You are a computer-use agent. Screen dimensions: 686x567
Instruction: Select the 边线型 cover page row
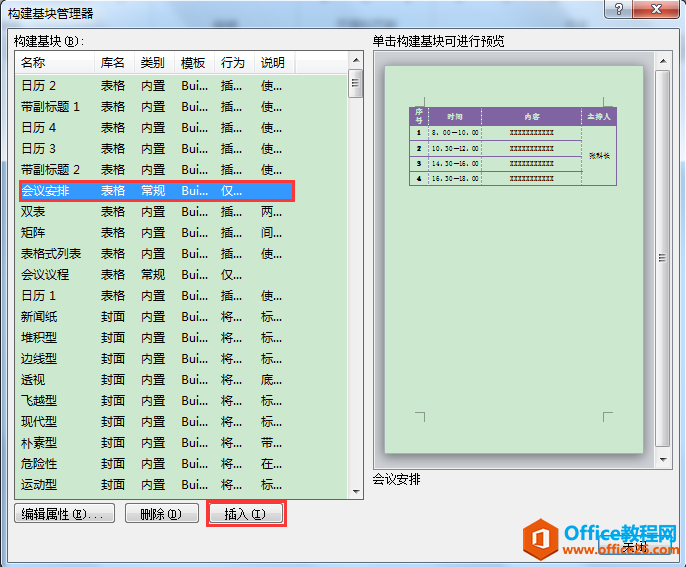(x=158, y=359)
